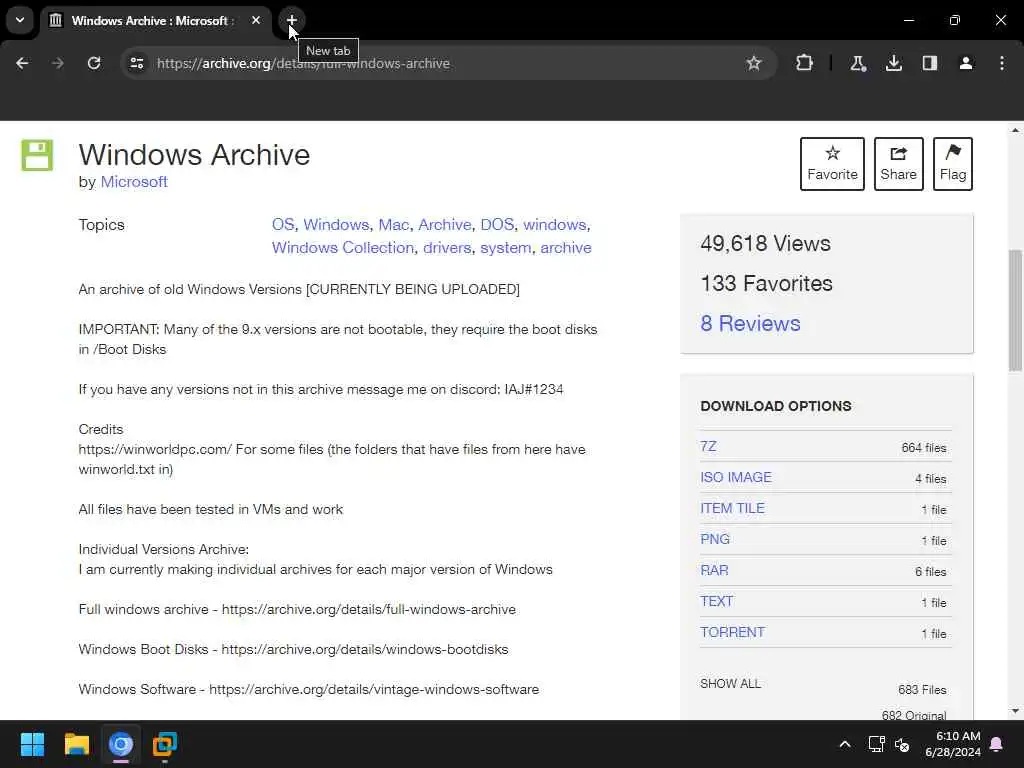The width and height of the screenshot is (1024, 768).
Task: Open the OS topic link
Action: tap(283, 225)
